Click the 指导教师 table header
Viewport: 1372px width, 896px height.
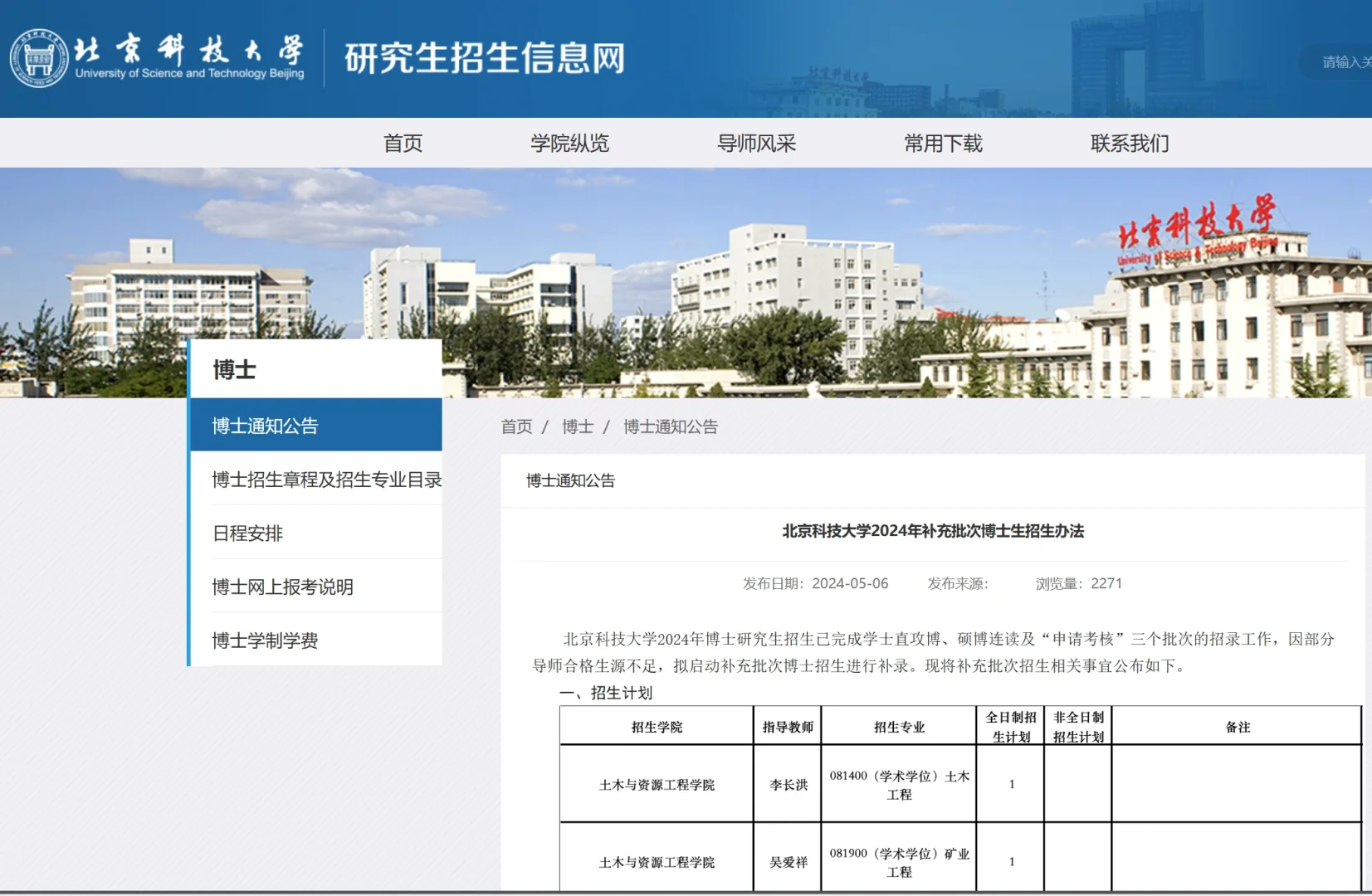788,727
